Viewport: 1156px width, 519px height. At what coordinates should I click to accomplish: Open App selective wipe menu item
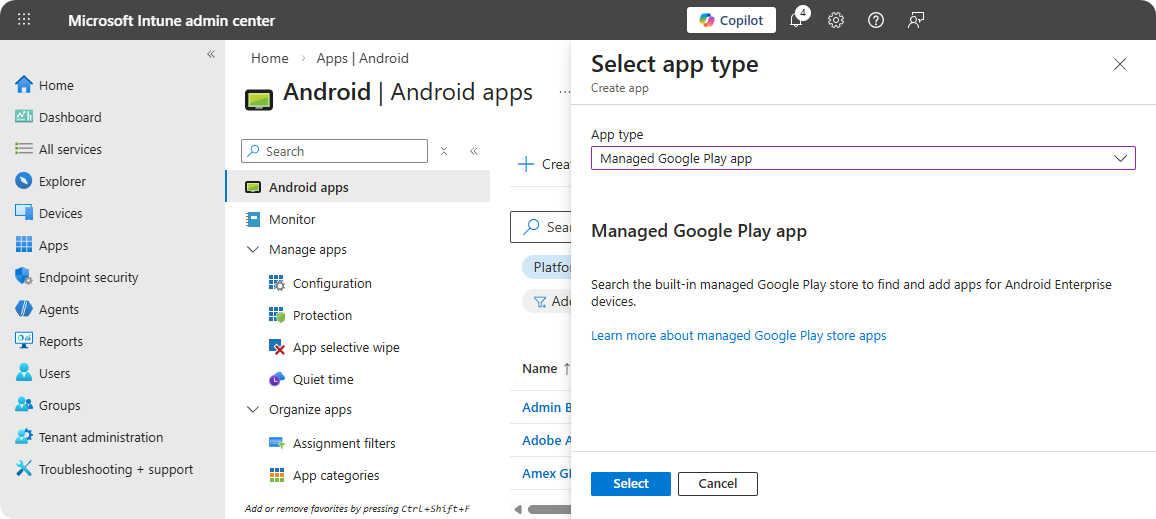[x=345, y=347]
